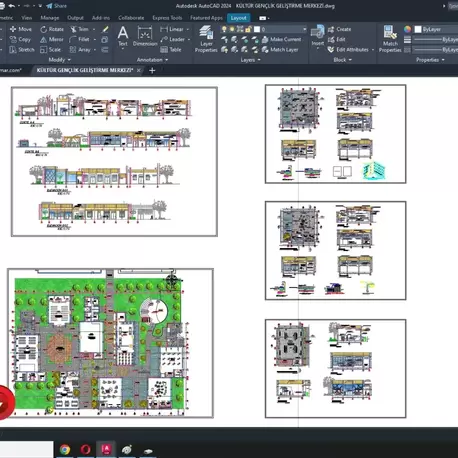Screen dimensions: 458x458
Task: Select the Rotate tool
Action: click(x=52, y=29)
